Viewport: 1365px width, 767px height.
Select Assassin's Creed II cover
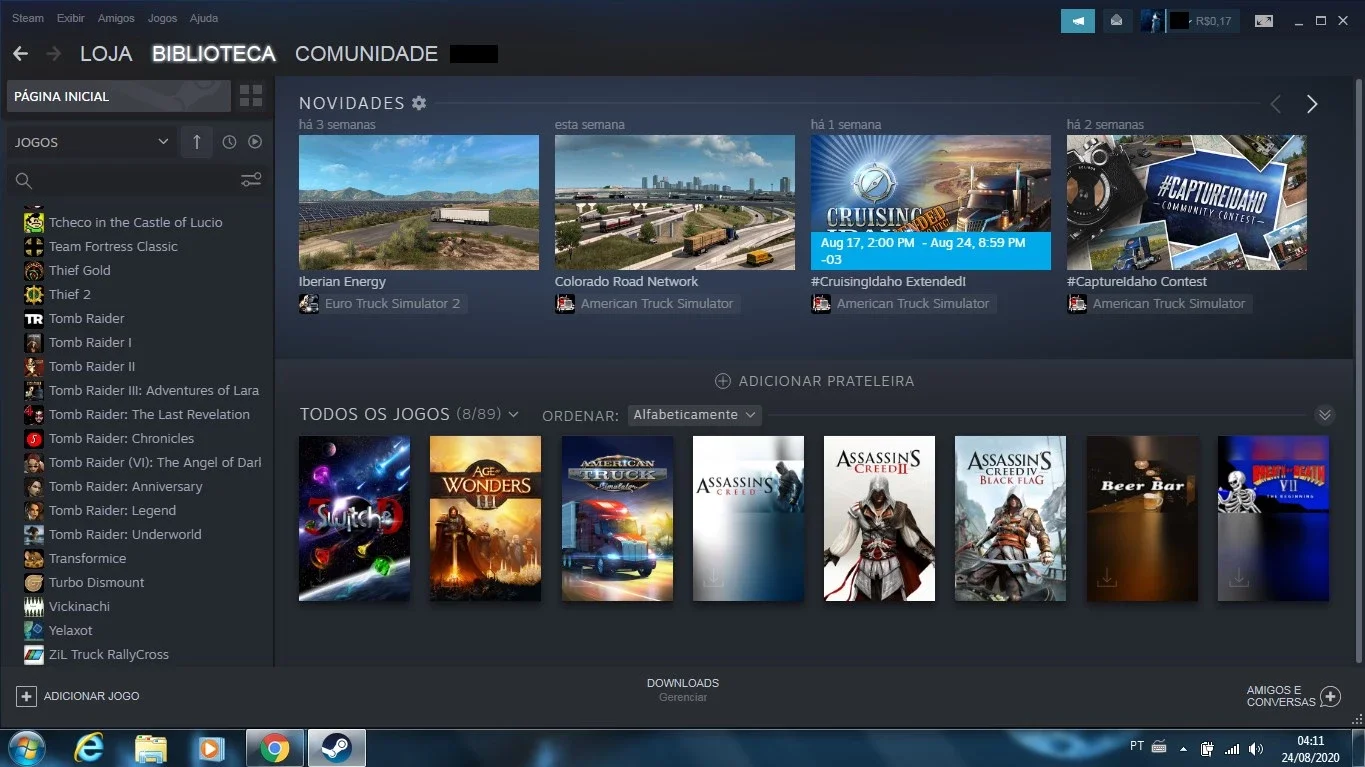click(x=879, y=518)
